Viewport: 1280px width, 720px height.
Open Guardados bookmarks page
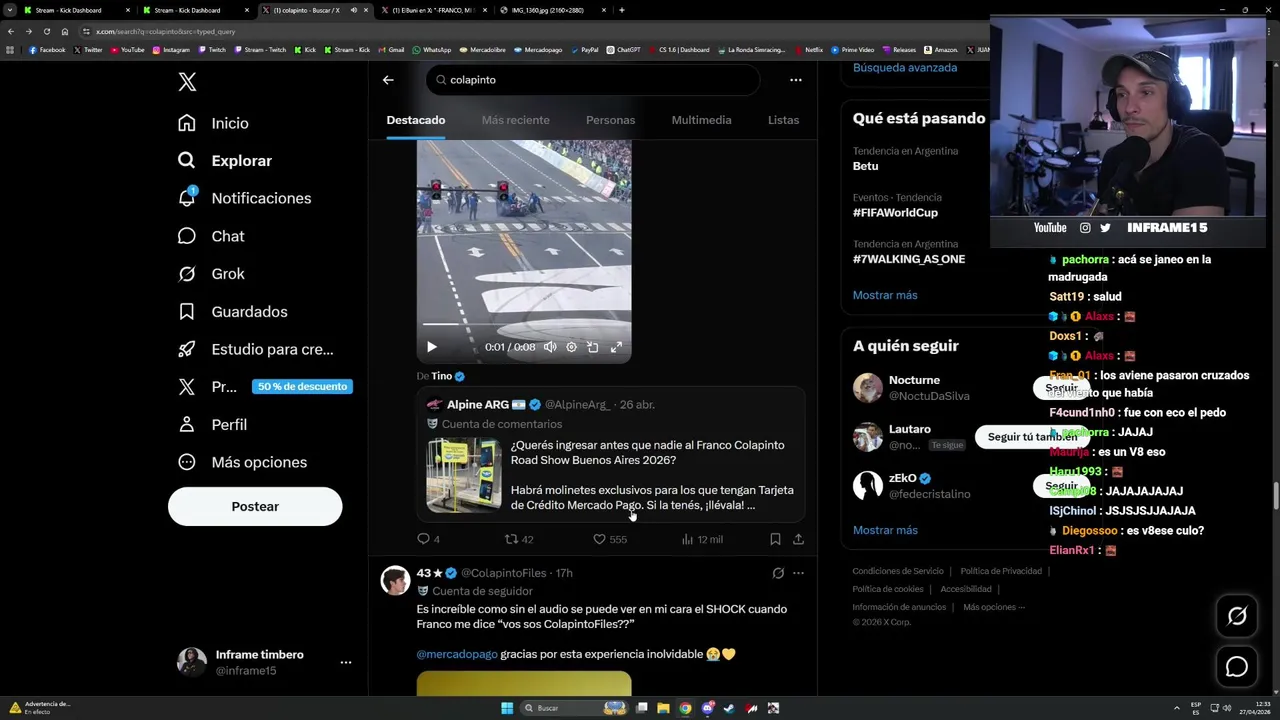232,312
